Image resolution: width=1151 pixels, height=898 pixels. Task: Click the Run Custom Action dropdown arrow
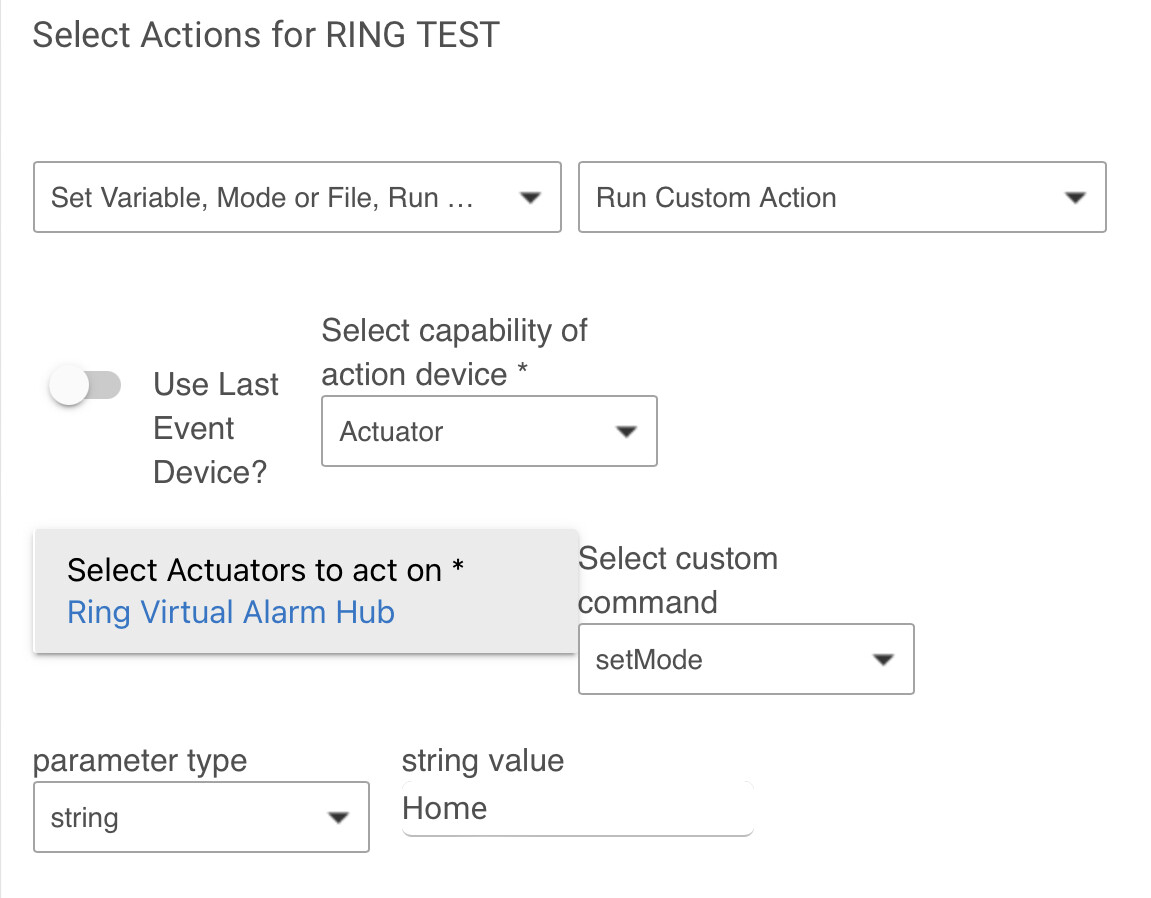(1075, 198)
